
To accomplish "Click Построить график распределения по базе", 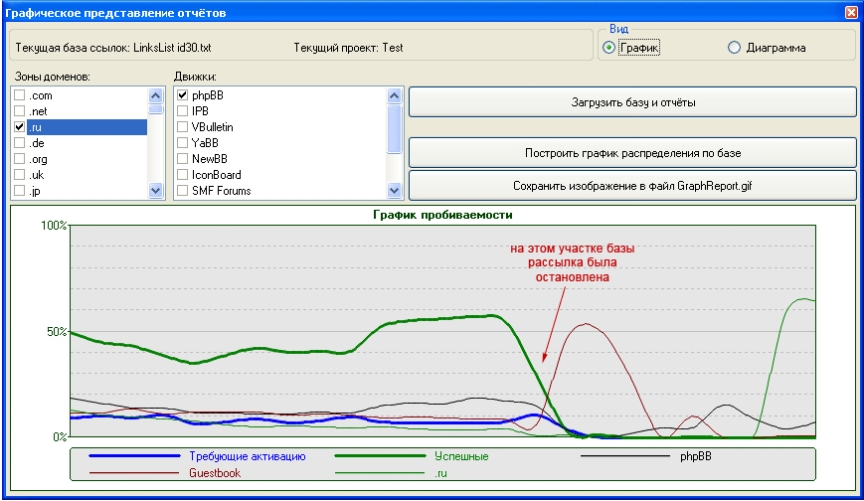I will 633,153.
